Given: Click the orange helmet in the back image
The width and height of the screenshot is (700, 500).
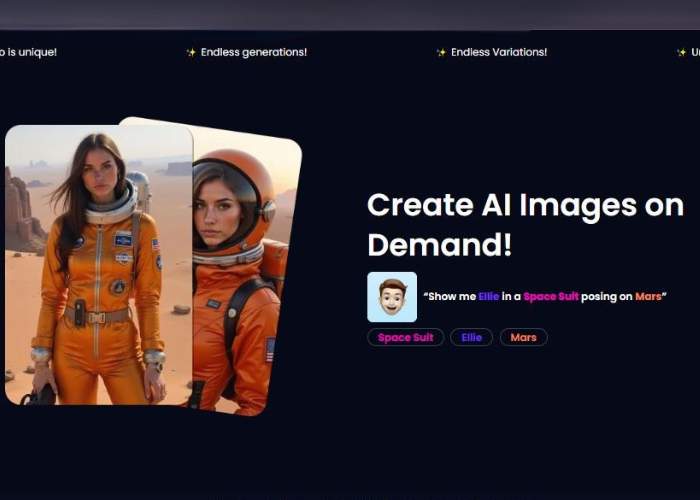Looking at the screenshot, I should pyautogui.click(x=240, y=190).
